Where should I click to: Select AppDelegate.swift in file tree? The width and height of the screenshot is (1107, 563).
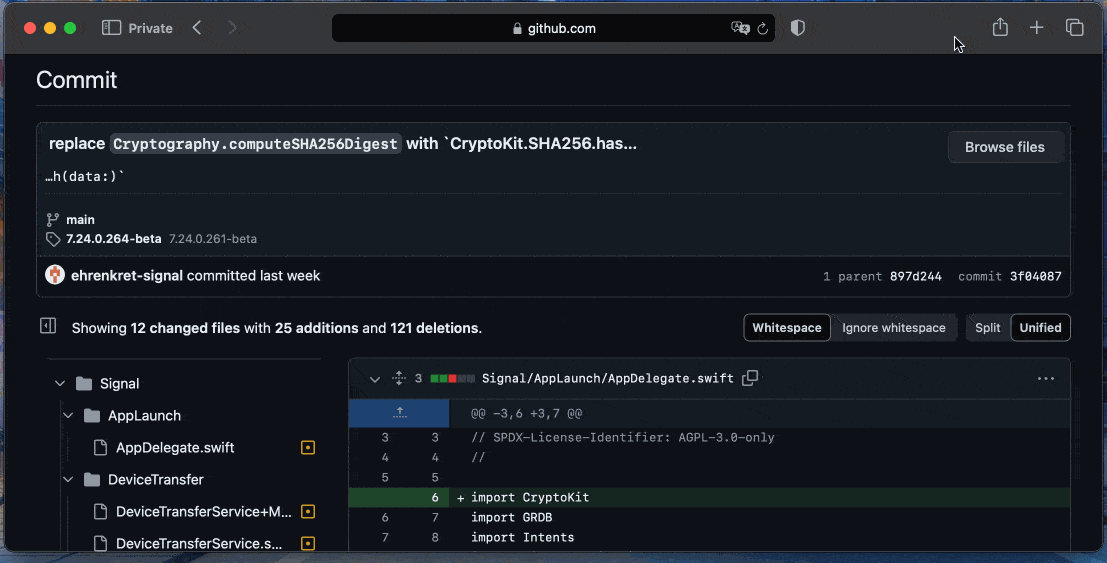(x=175, y=448)
